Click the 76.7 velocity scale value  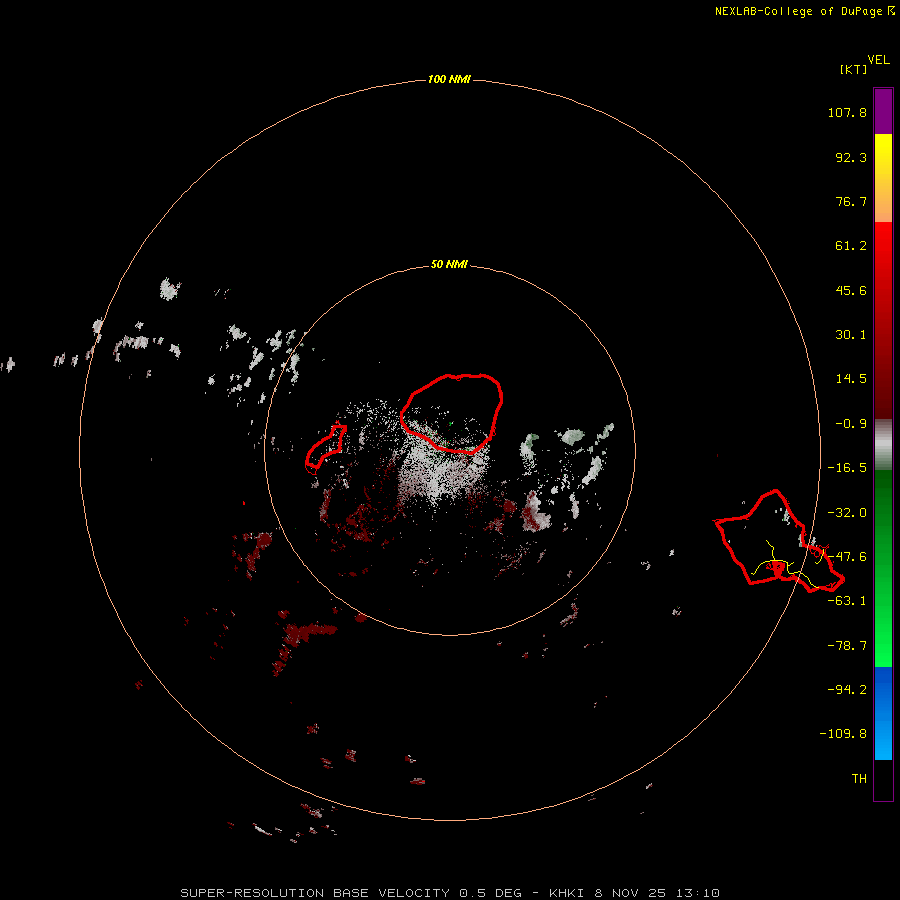tap(851, 201)
